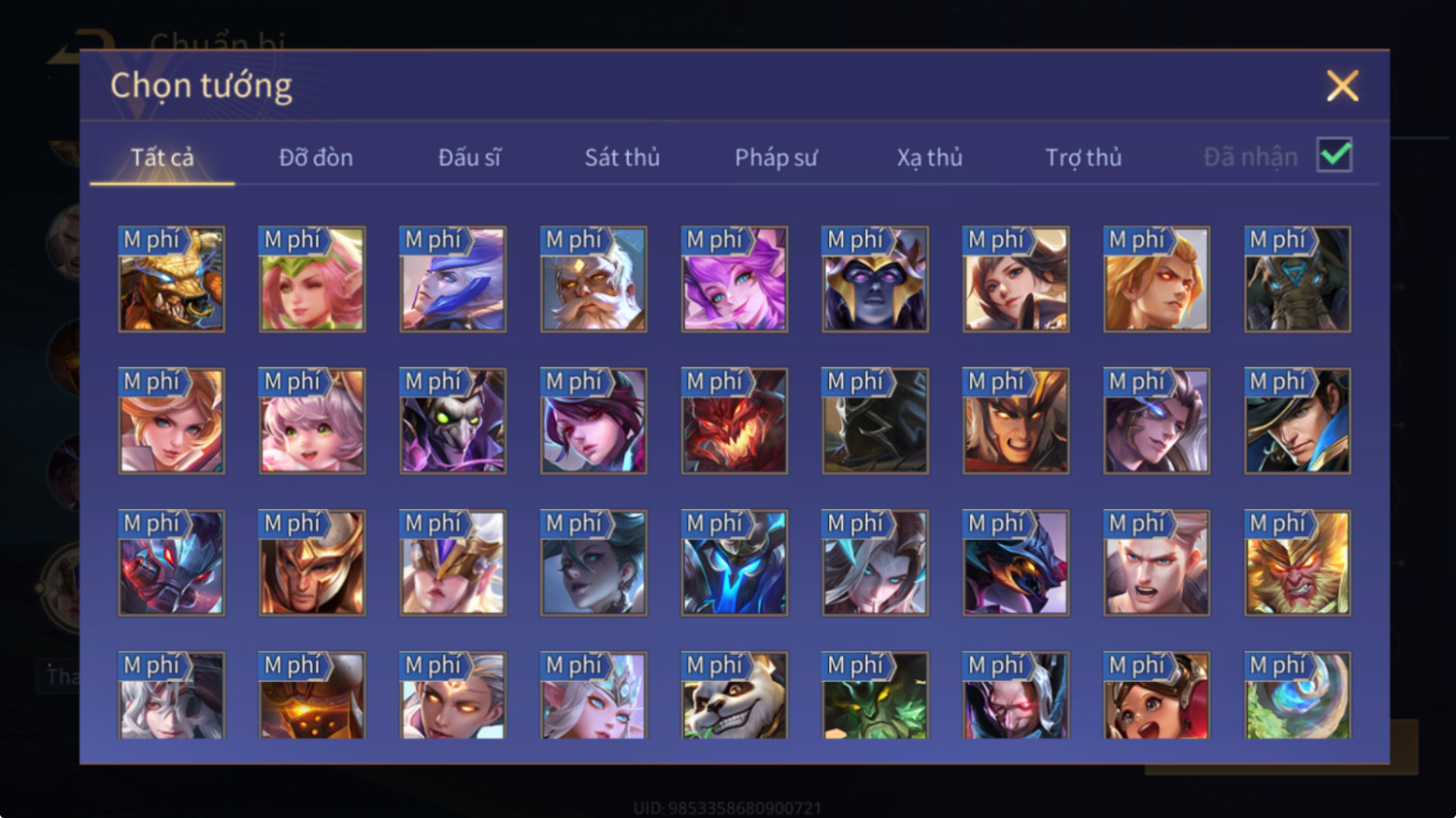
Task: Select the golden dragon beast hero portrait
Action: 171,280
